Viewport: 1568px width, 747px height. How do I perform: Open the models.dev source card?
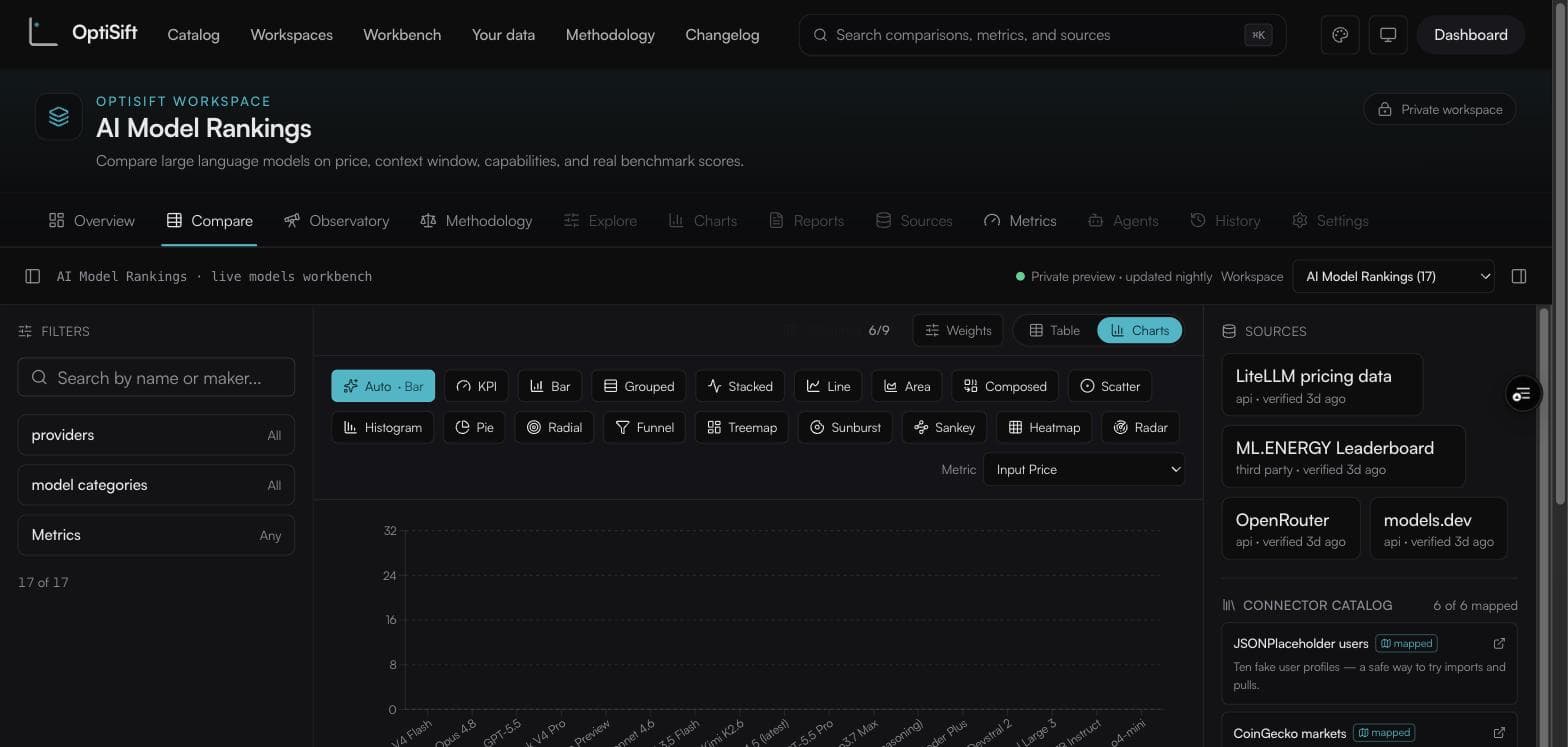click(1438, 529)
